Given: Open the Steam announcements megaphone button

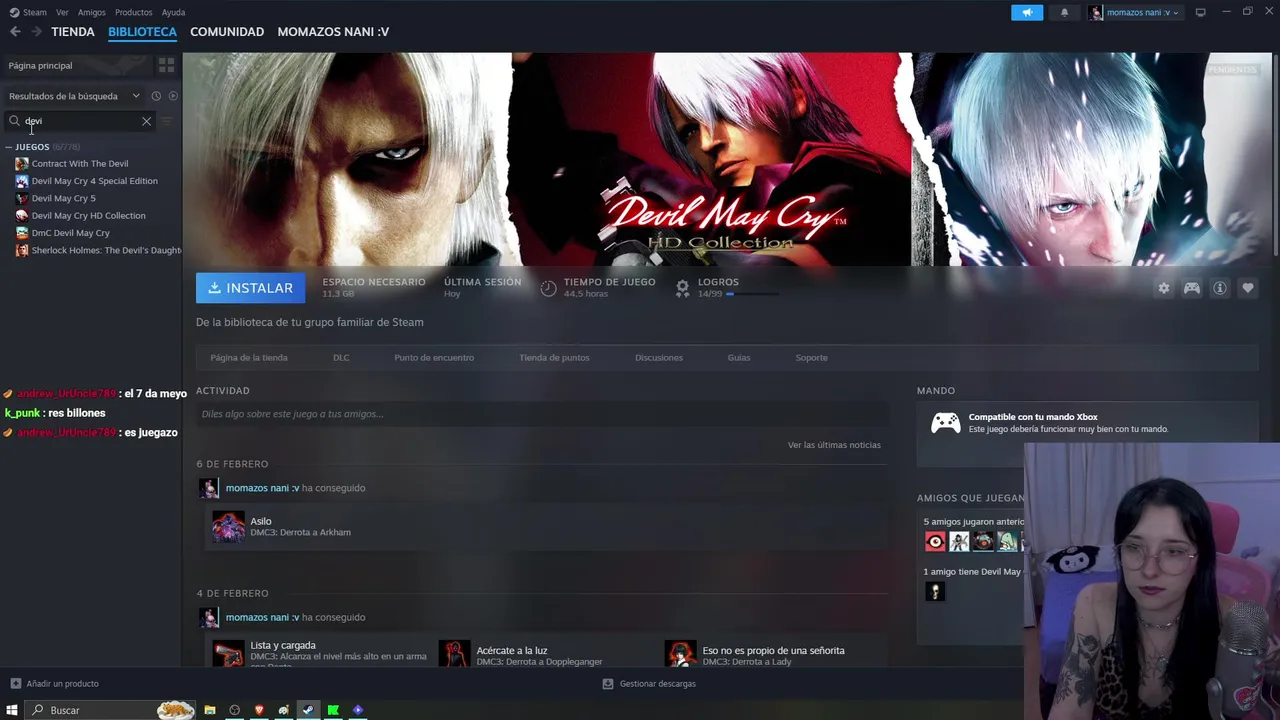Looking at the screenshot, I should click(x=1027, y=12).
